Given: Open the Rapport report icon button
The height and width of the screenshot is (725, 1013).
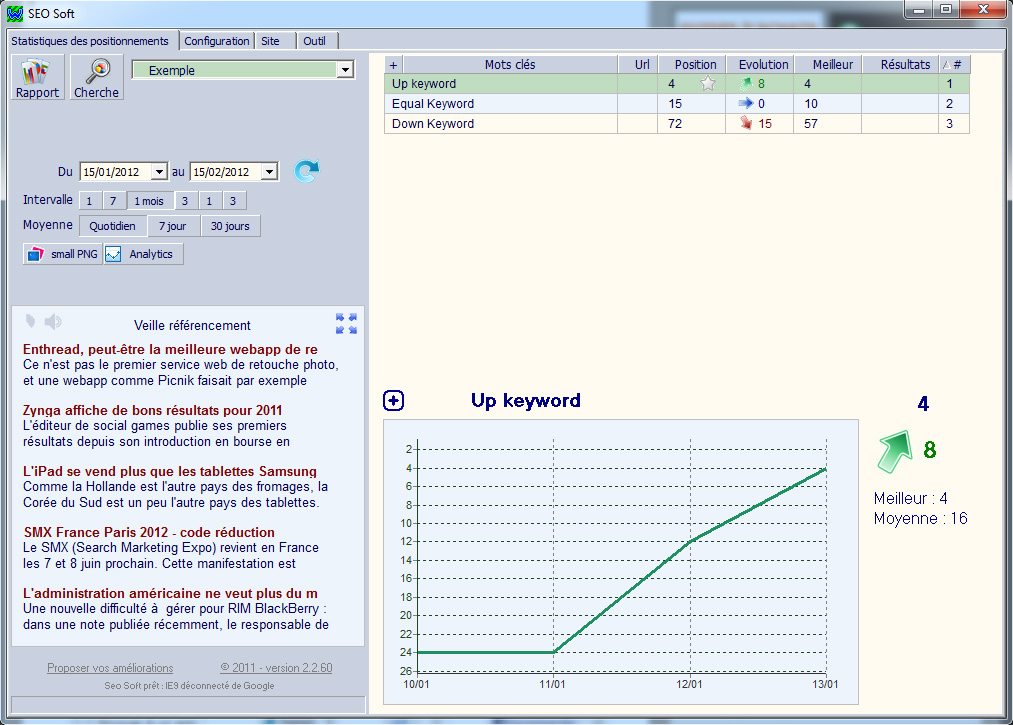Looking at the screenshot, I should (x=37, y=78).
